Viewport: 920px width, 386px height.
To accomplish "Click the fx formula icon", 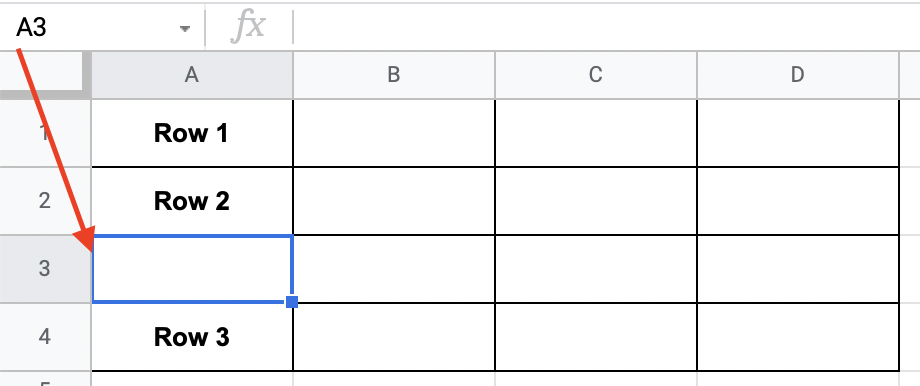I will (x=248, y=28).
